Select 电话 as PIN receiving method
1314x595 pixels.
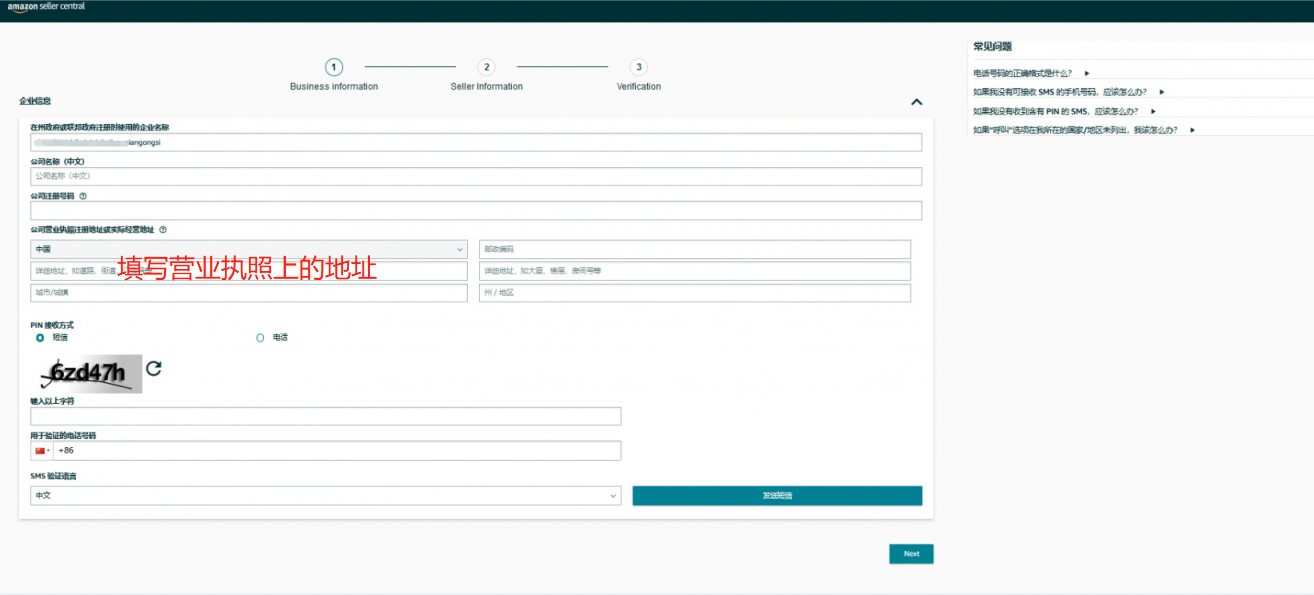pyautogui.click(x=260, y=338)
